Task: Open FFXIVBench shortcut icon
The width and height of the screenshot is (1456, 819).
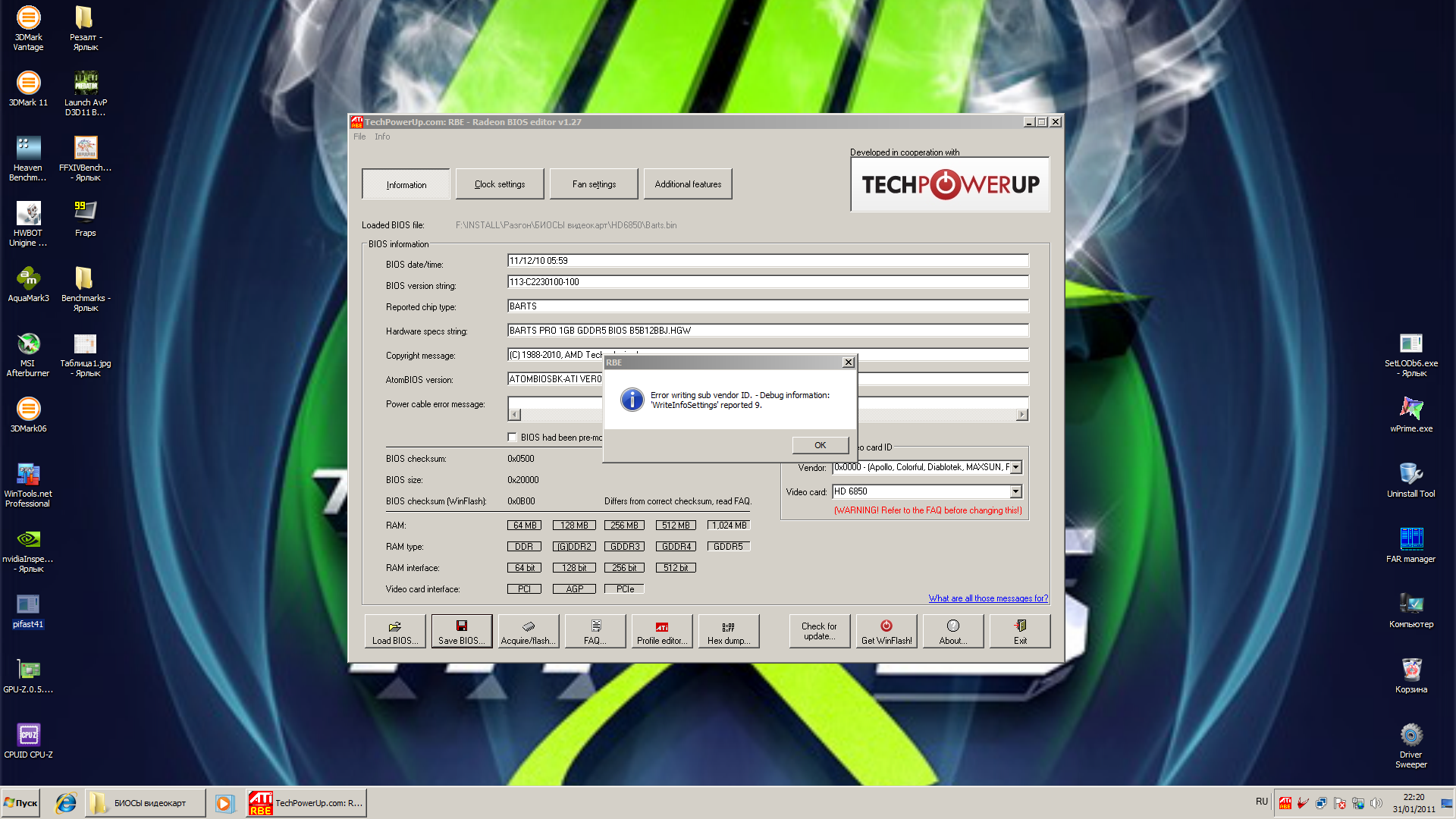Action: click(86, 158)
